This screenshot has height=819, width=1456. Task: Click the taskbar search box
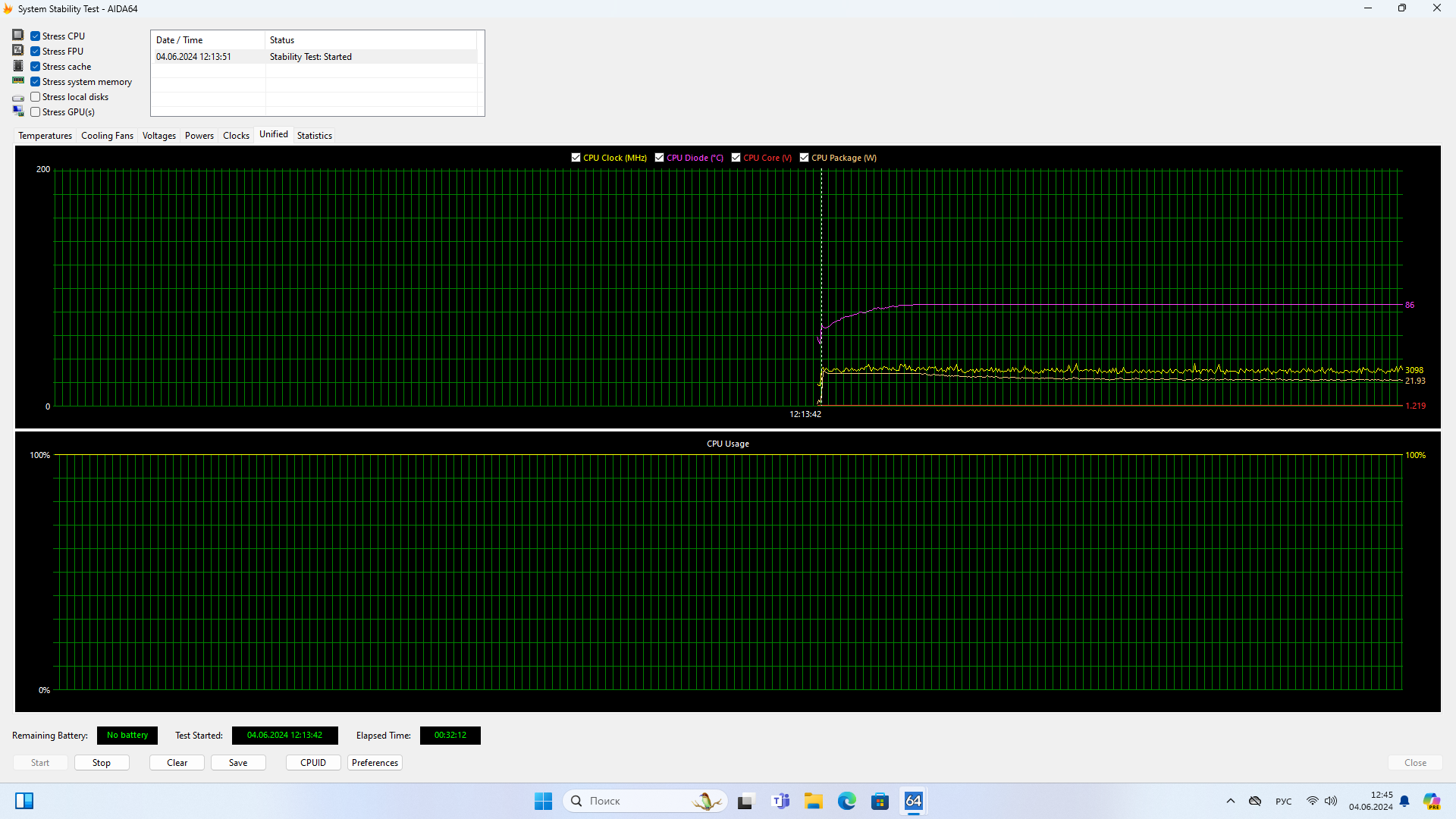point(645,801)
